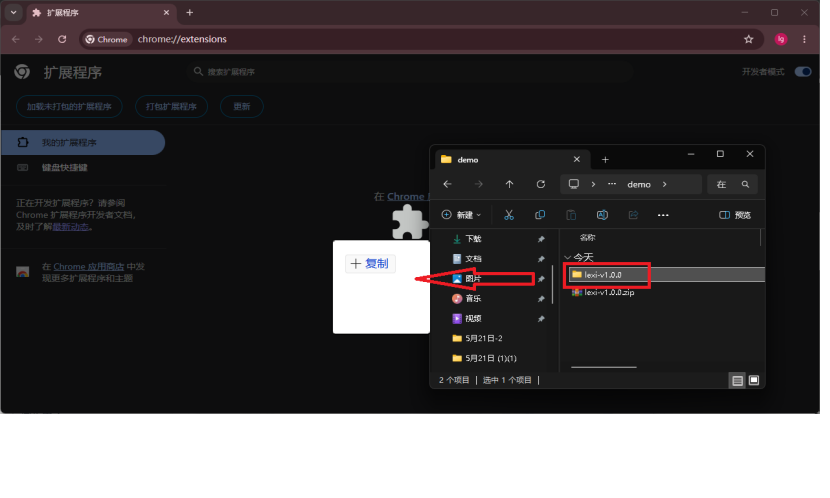Click 打包扩展程序 button

point(172,107)
